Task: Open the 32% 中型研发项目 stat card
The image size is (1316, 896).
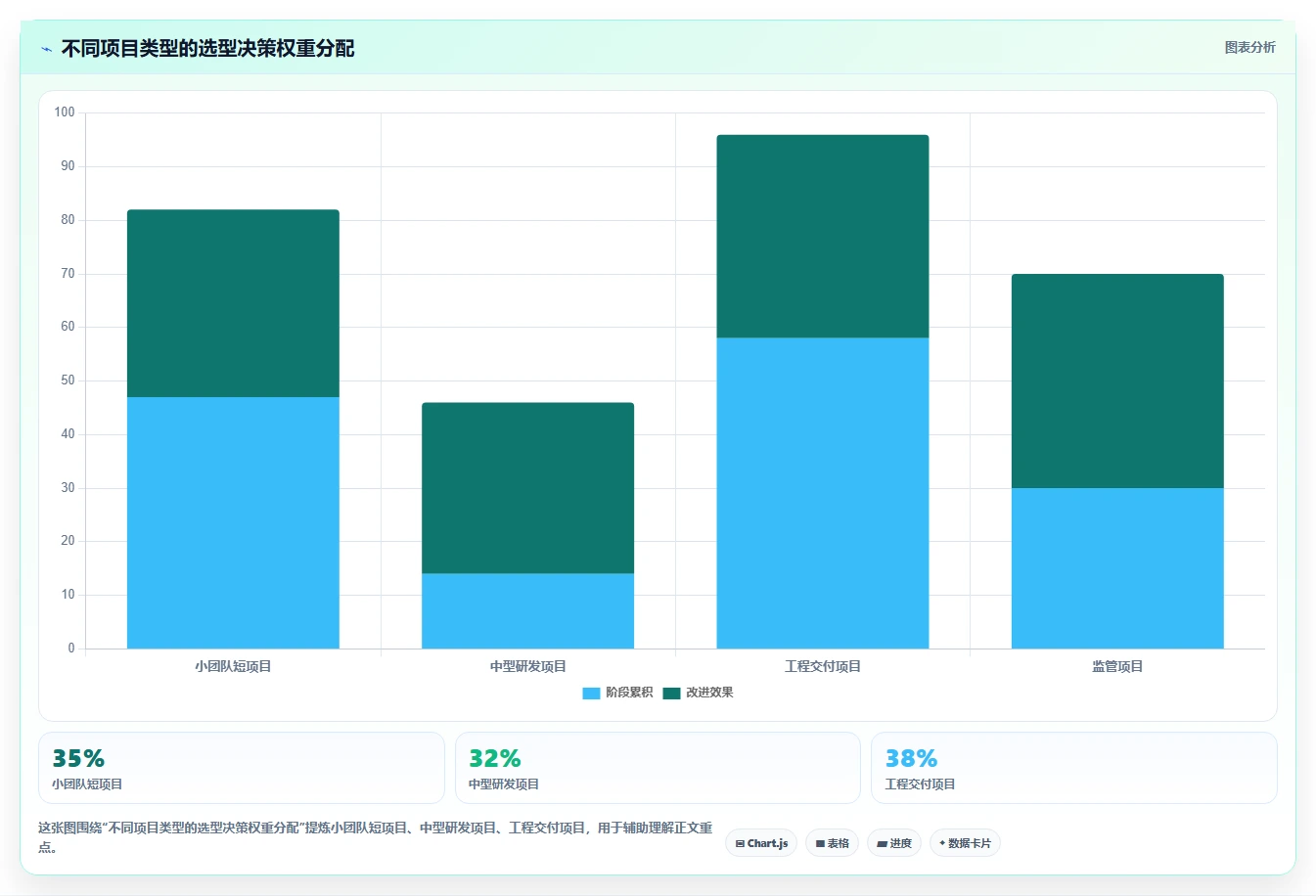Action: 658,768
